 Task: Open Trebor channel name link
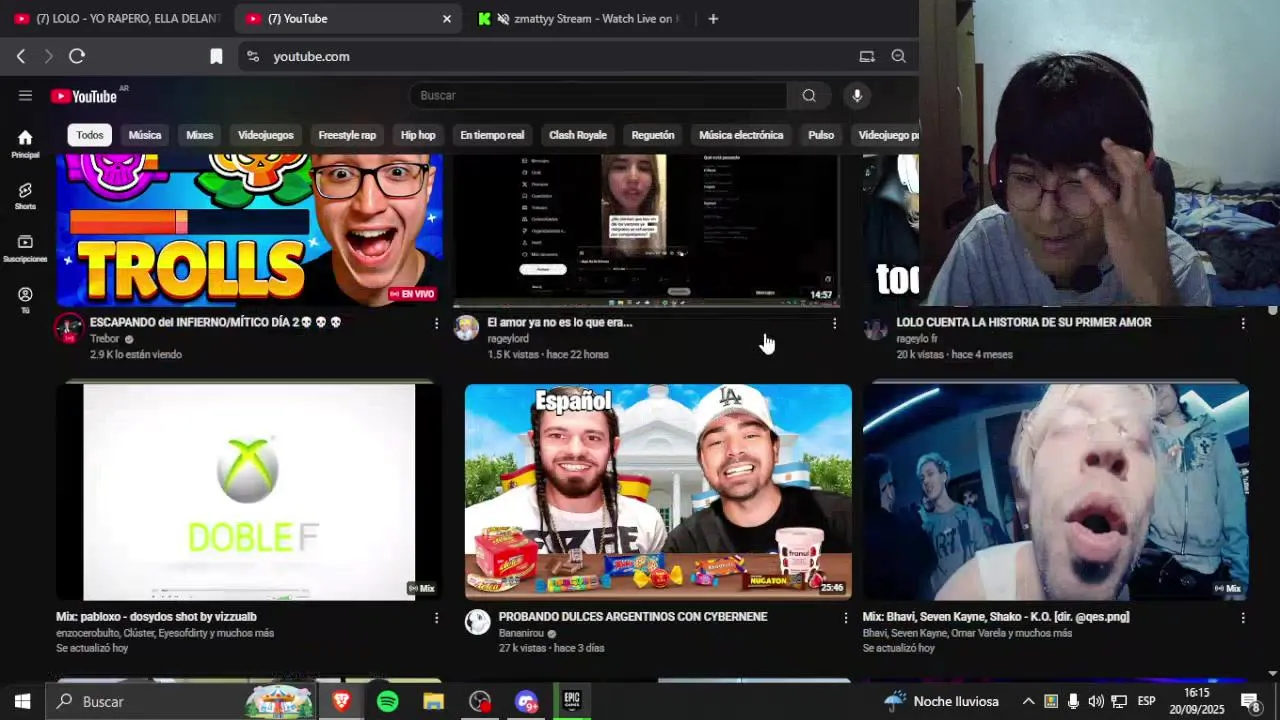pyautogui.click(x=105, y=339)
